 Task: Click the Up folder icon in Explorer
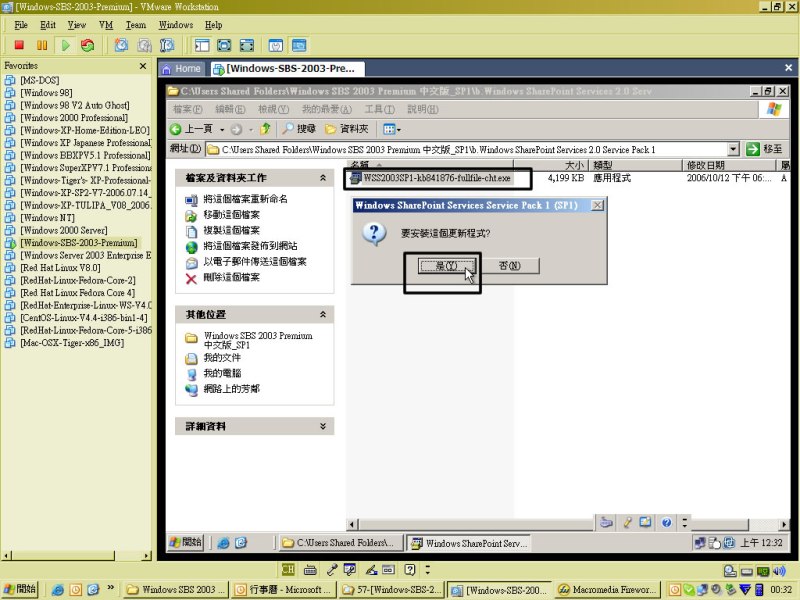click(x=265, y=129)
